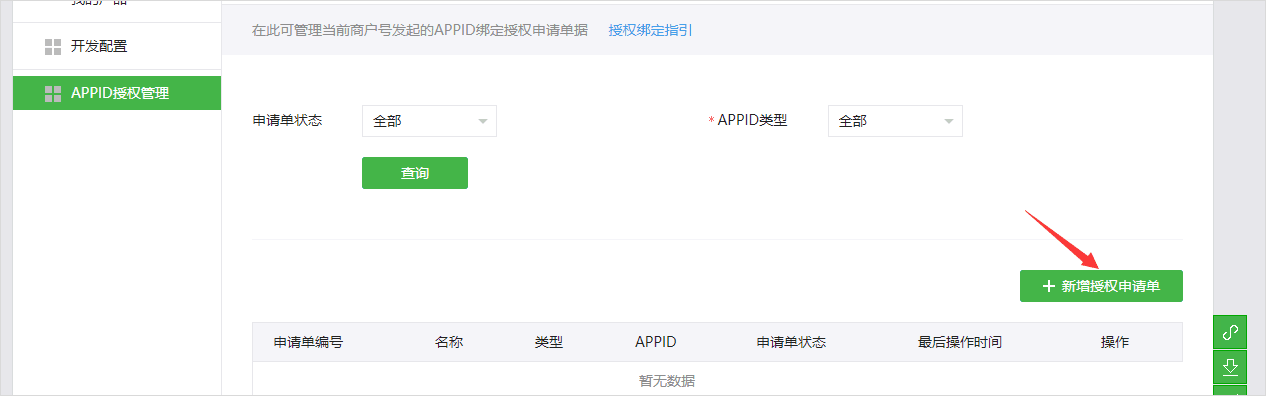Click the 操作 column header
Image resolution: width=1266 pixels, height=396 pixels.
point(1115,342)
